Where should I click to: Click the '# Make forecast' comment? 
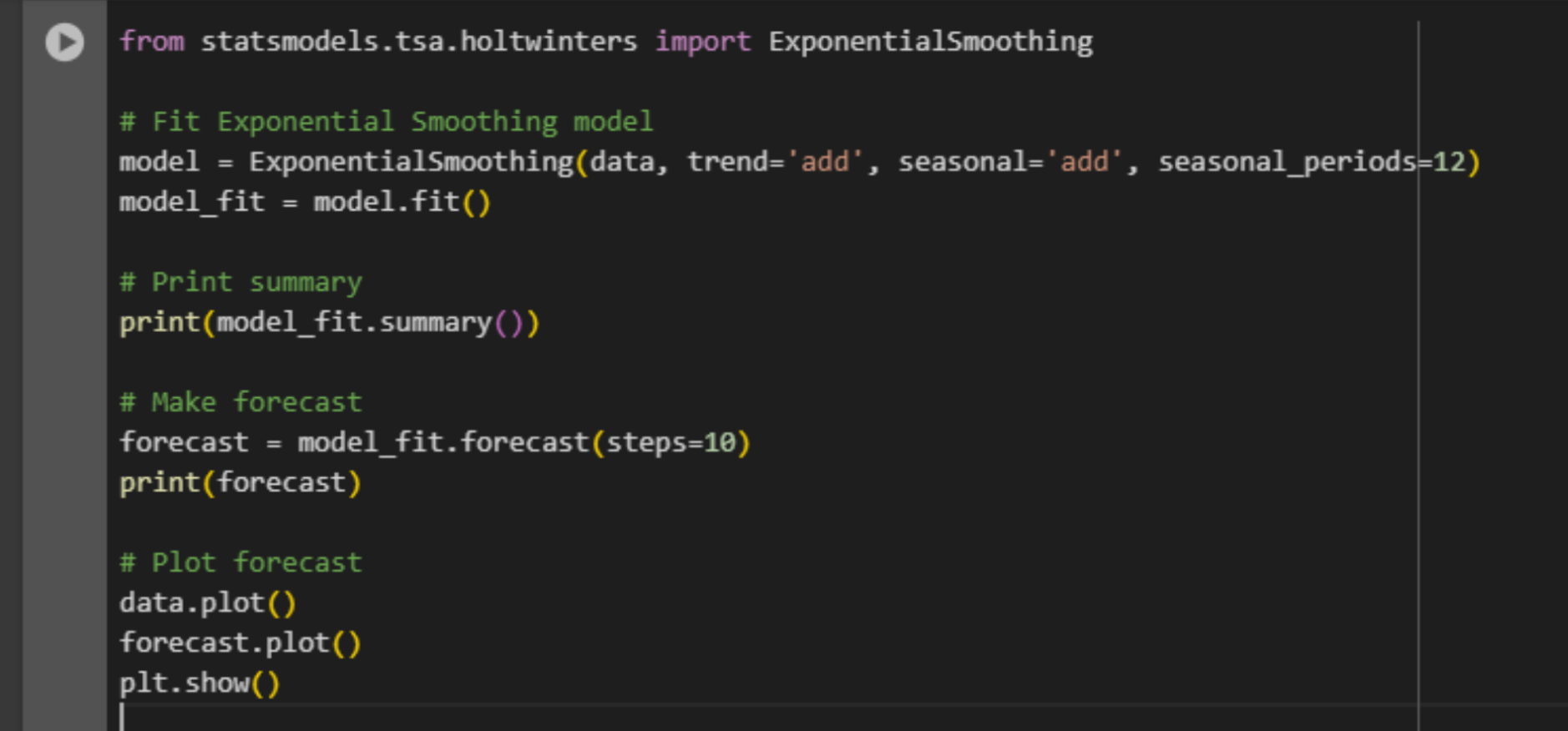240,402
